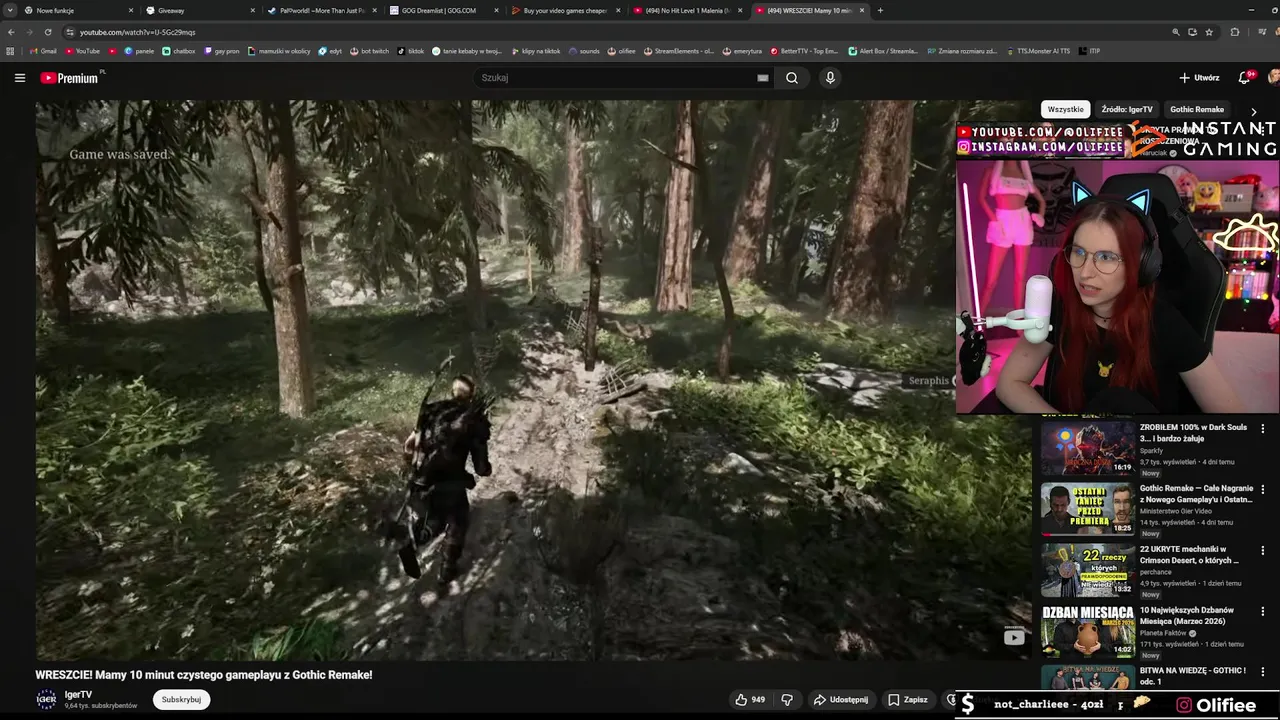Switch to No Hit Level 1 Malenia tab
The image size is (1280, 720).
(687, 10)
